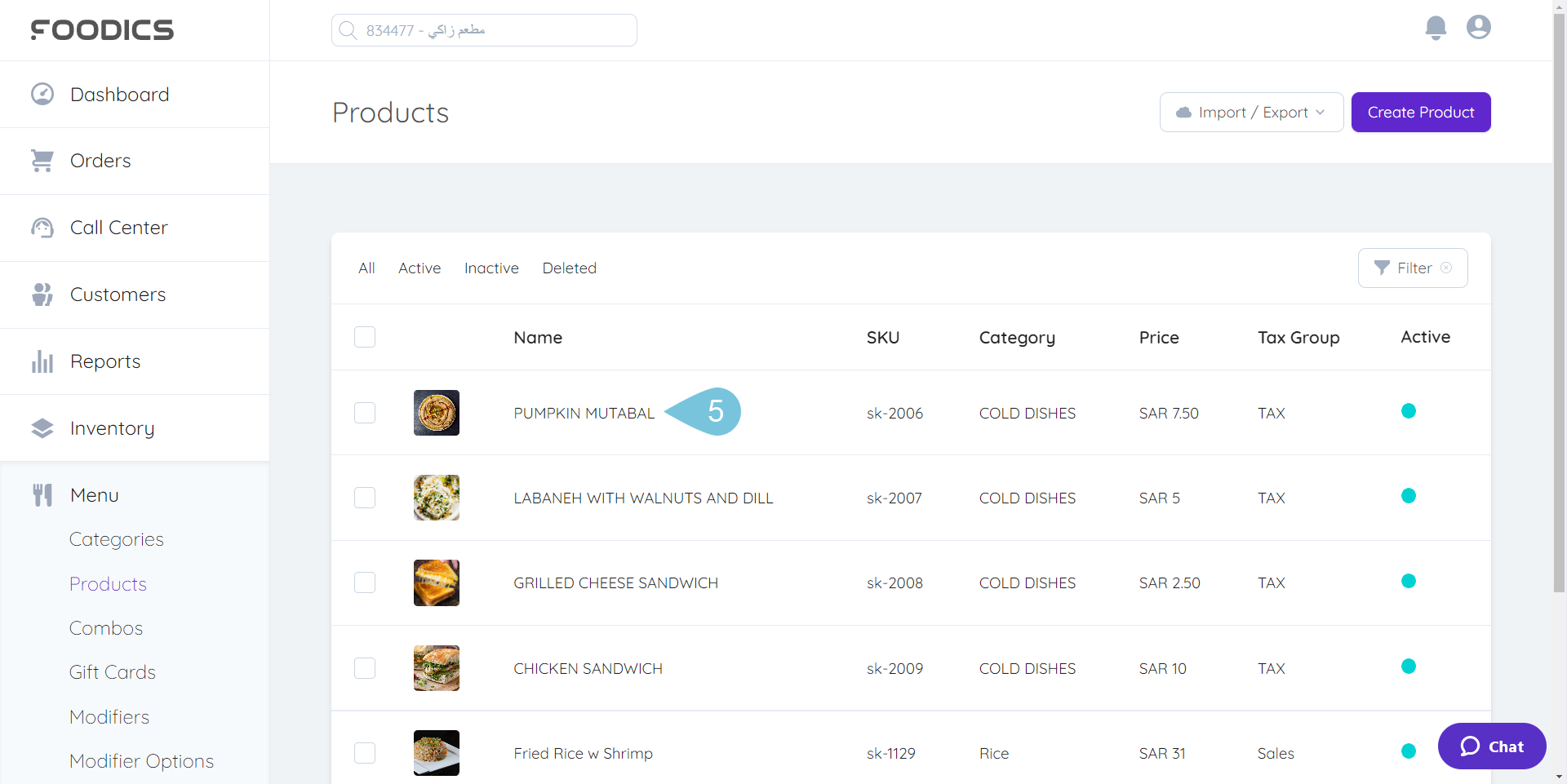Click the Orders cart icon

tap(42, 161)
